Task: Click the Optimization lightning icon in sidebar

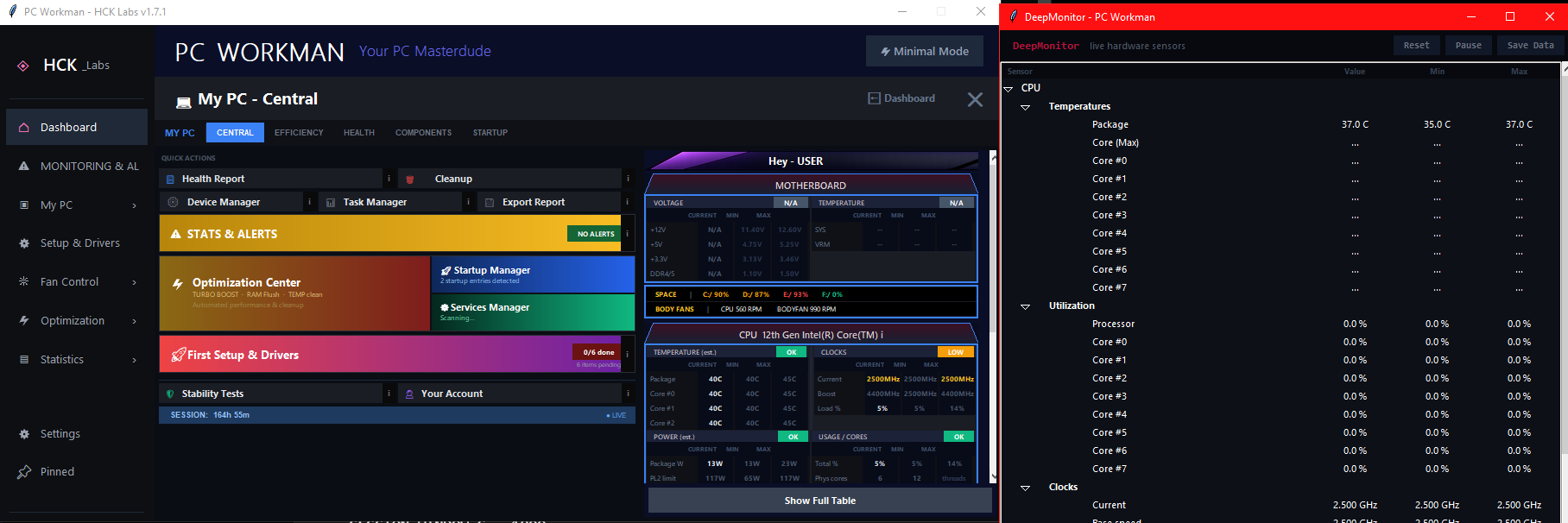Action: 24,320
